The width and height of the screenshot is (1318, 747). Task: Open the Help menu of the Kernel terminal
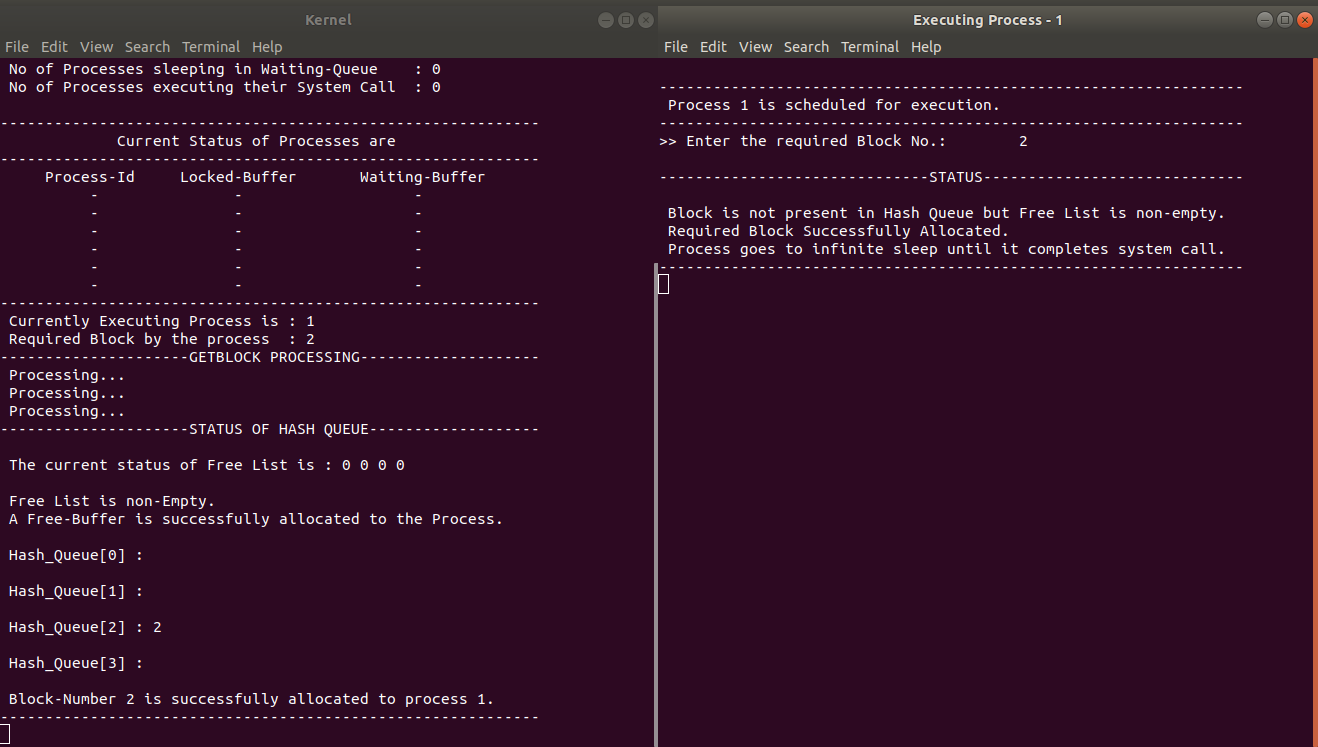tap(266, 46)
